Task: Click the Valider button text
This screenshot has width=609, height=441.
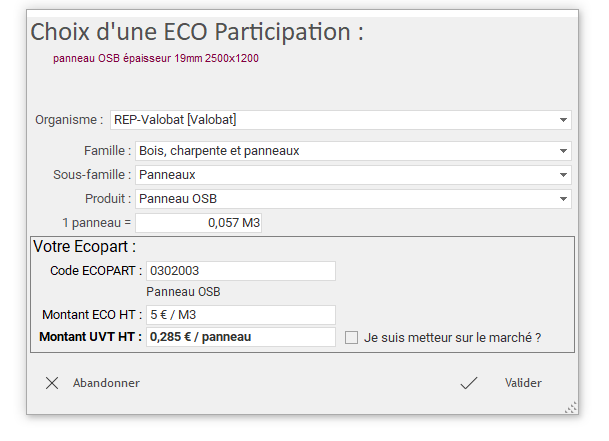Action: coord(523,383)
